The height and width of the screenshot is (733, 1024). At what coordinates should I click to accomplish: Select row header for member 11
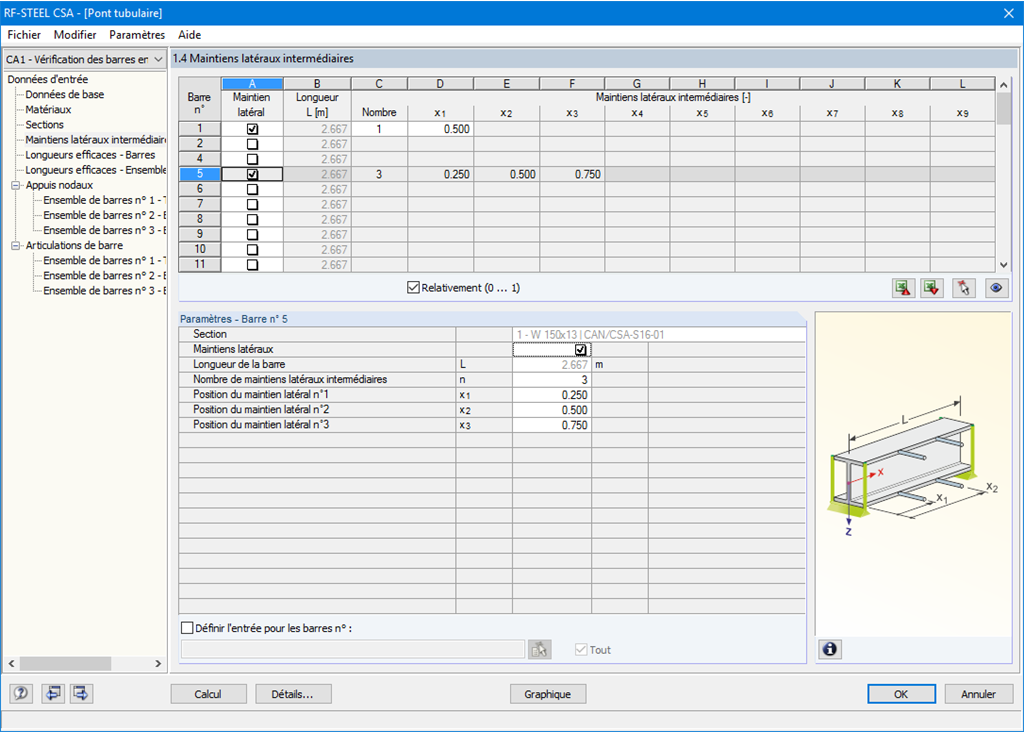pos(200,265)
